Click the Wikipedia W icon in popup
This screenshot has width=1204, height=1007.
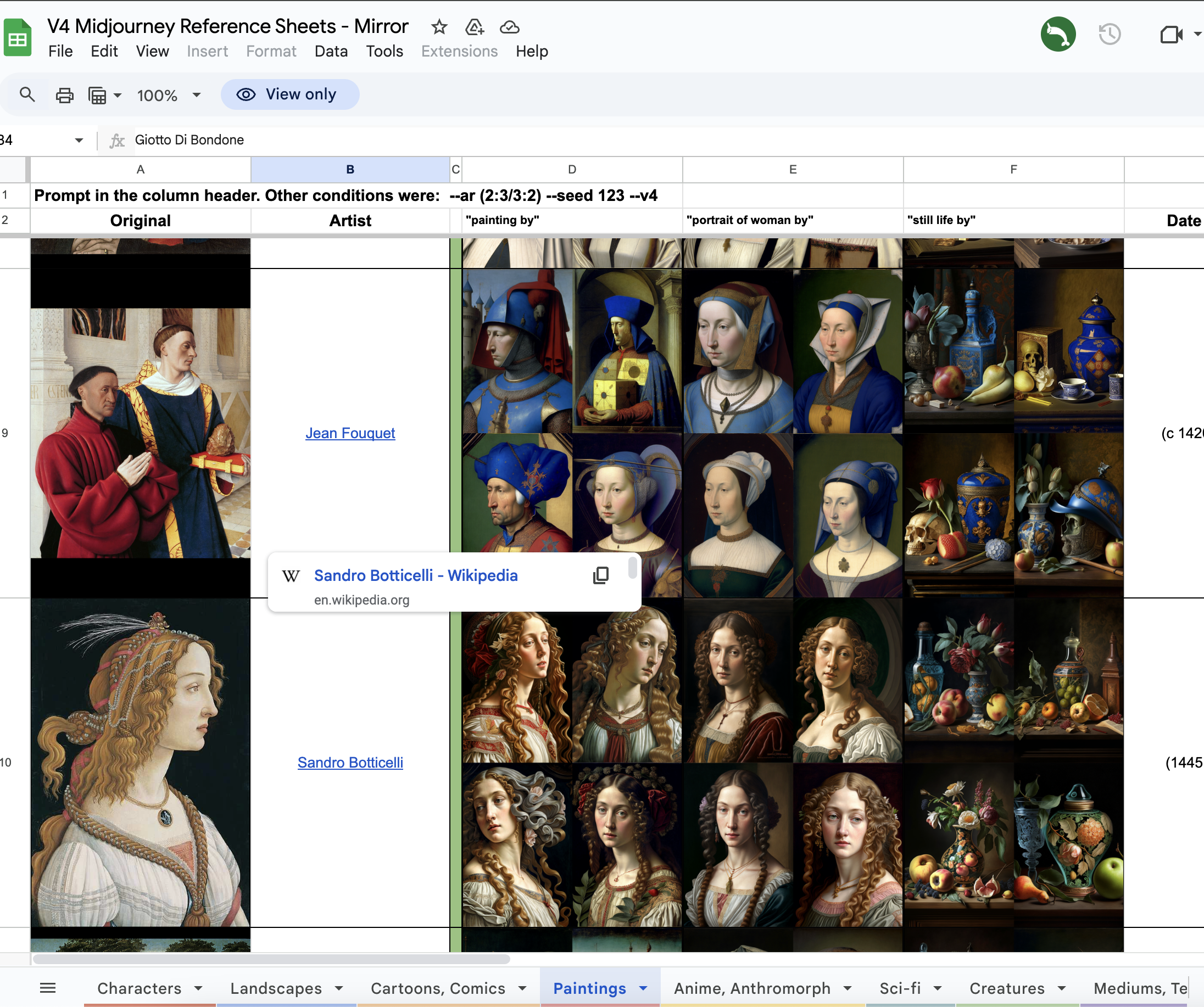[x=291, y=576]
